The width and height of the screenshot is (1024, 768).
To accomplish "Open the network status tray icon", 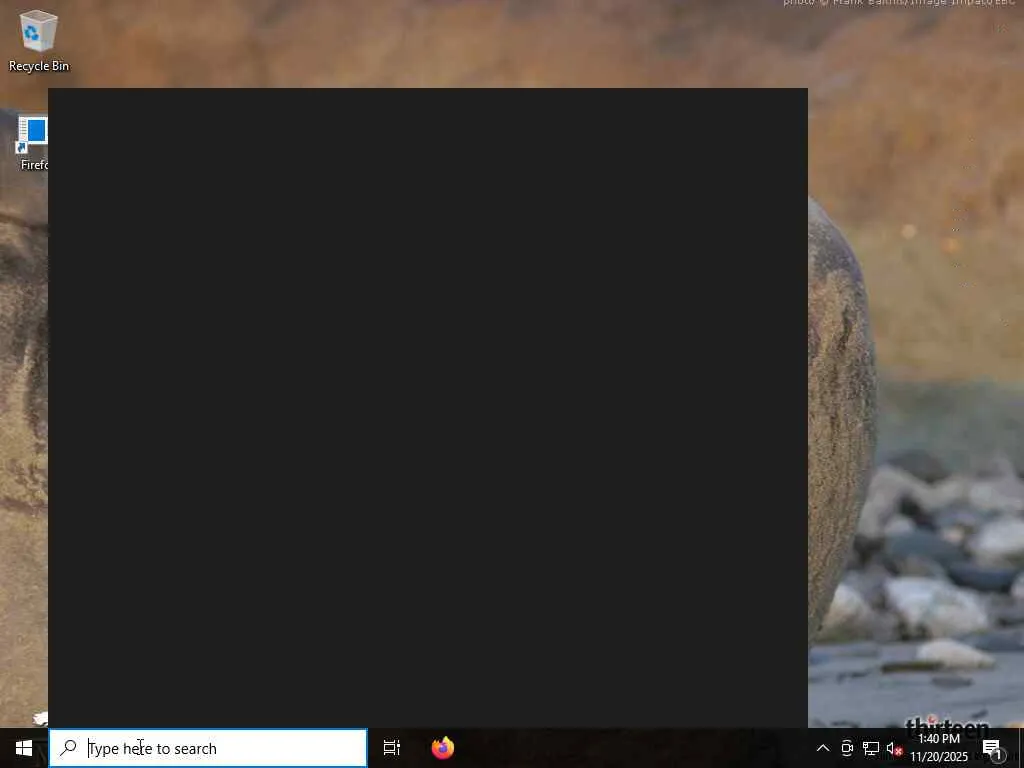I will [x=871, y=748].
